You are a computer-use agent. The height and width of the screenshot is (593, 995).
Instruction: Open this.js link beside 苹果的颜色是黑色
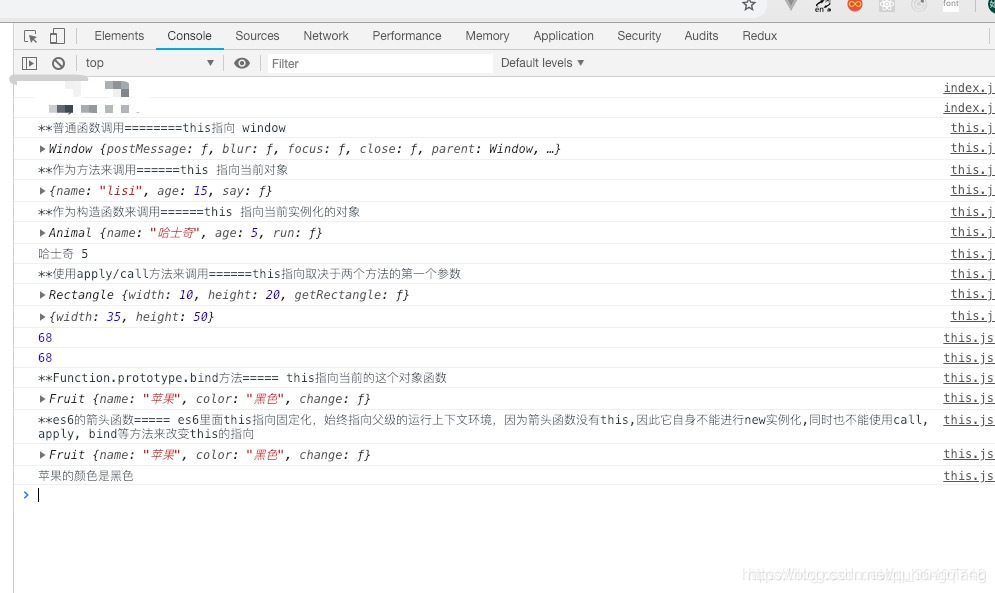968,476
